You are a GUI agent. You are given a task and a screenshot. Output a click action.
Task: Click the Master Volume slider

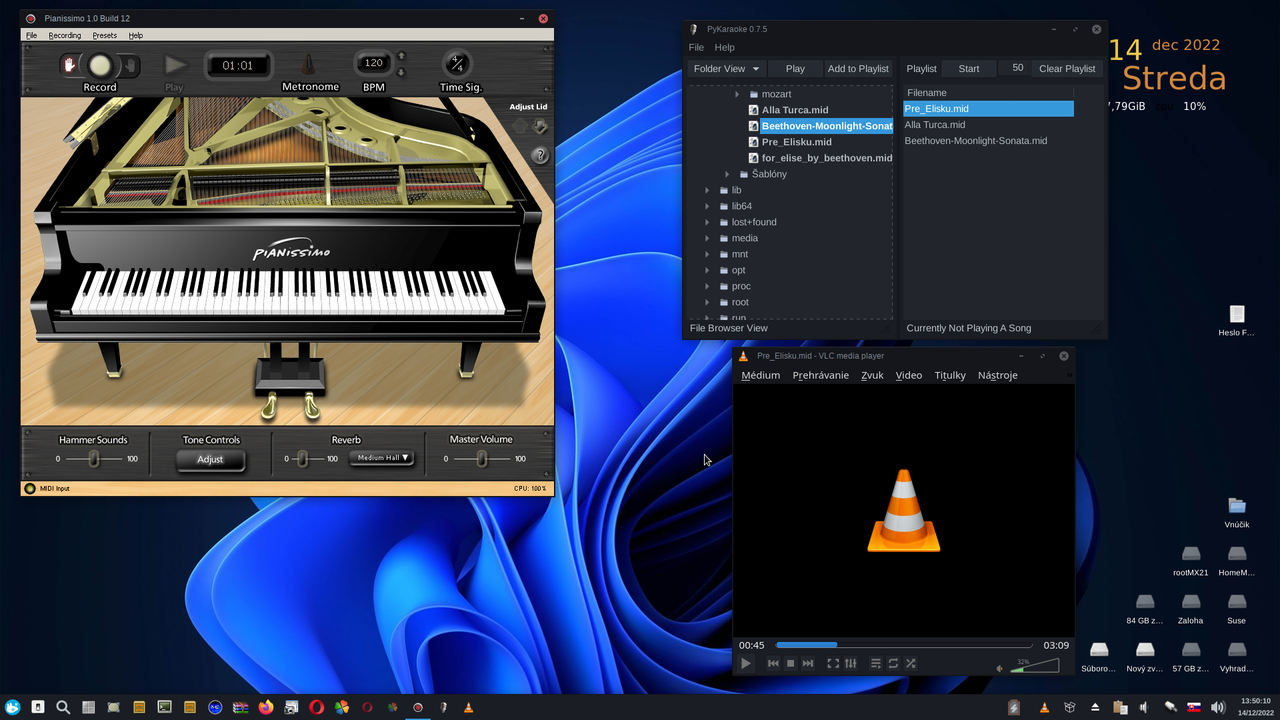(x=482, y=459)
